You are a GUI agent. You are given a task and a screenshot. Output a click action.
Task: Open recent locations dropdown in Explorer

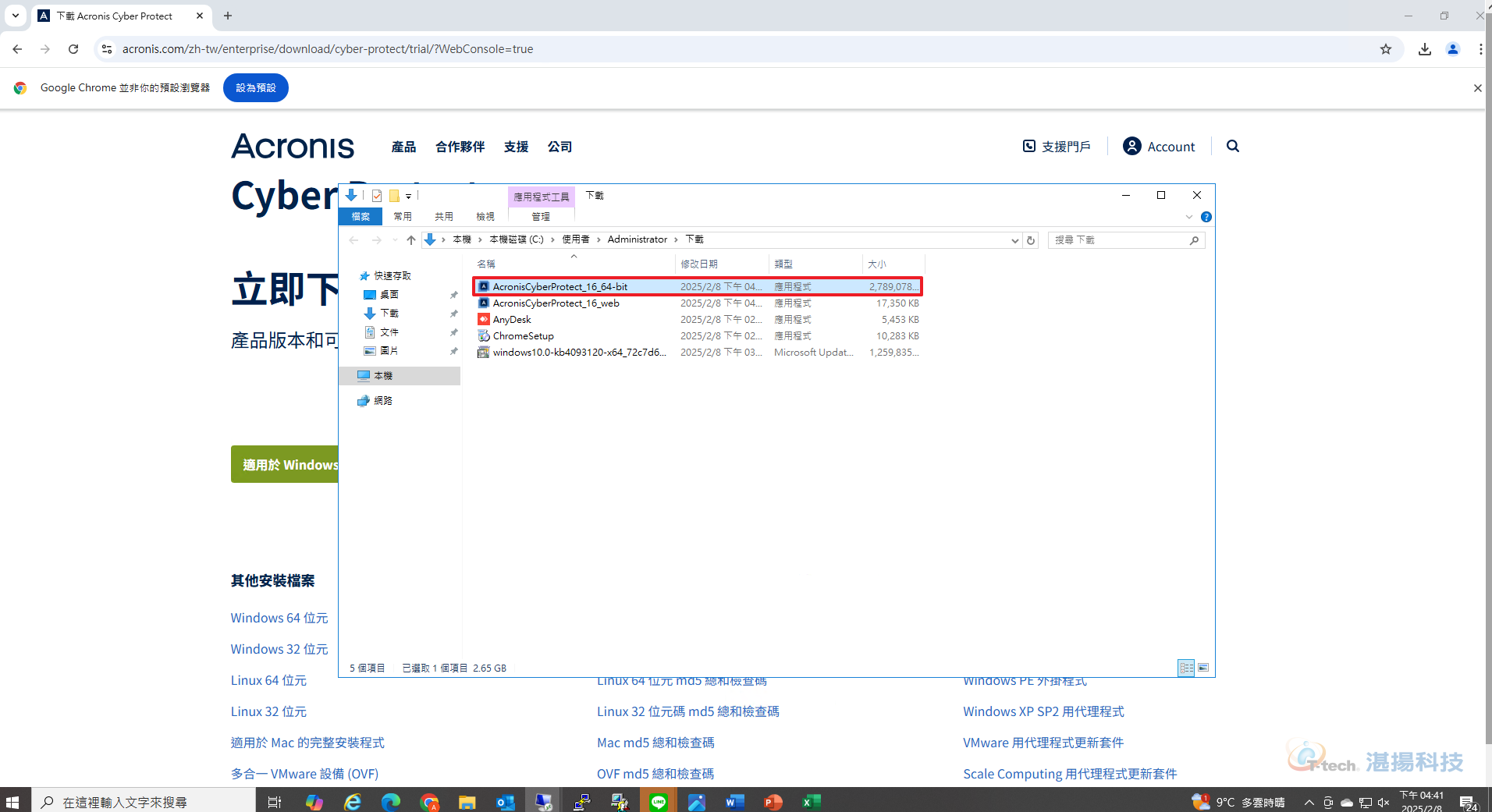coord(395,239)
